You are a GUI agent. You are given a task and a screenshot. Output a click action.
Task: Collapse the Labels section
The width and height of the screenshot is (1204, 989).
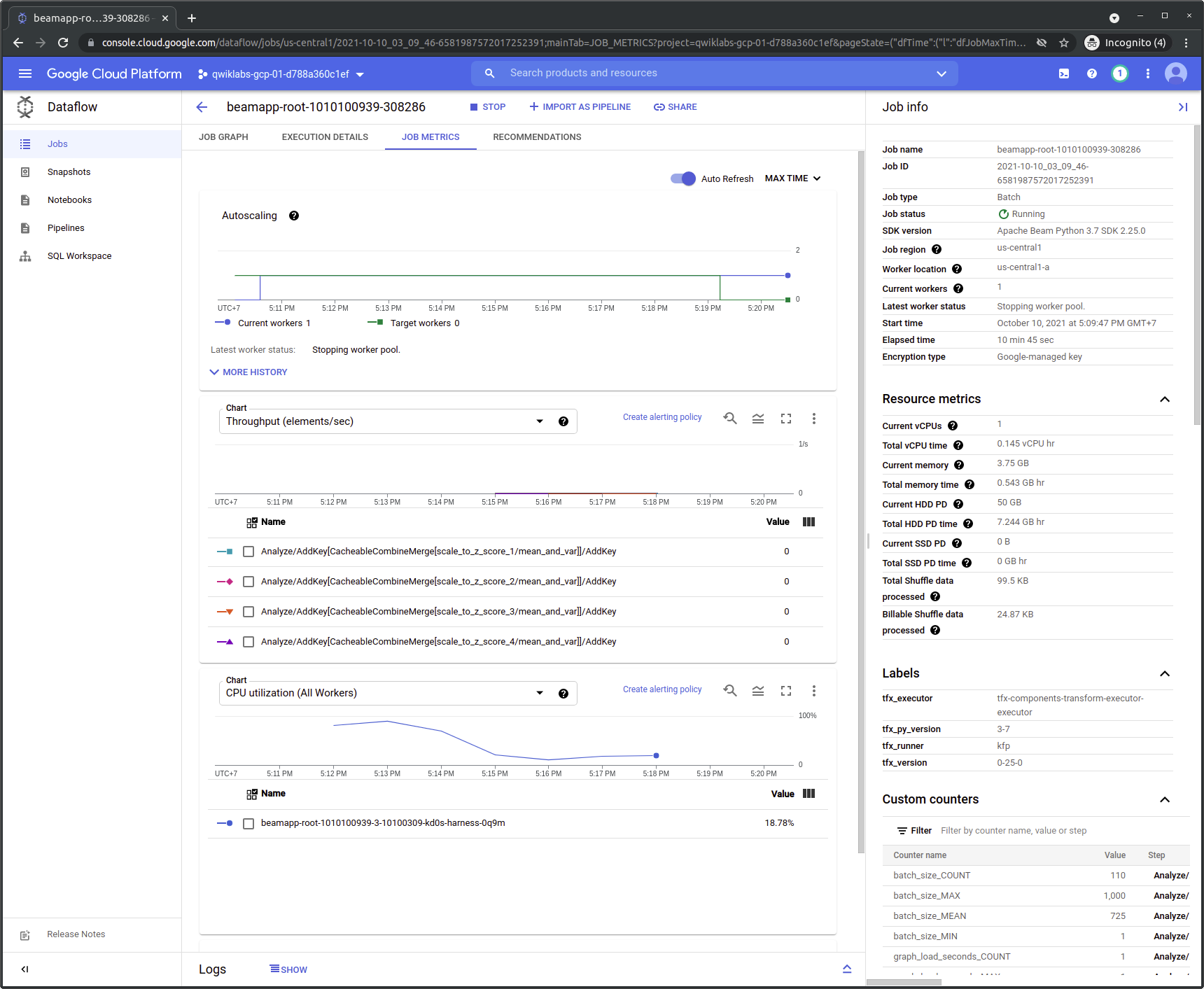click(x=1165, y=673)
